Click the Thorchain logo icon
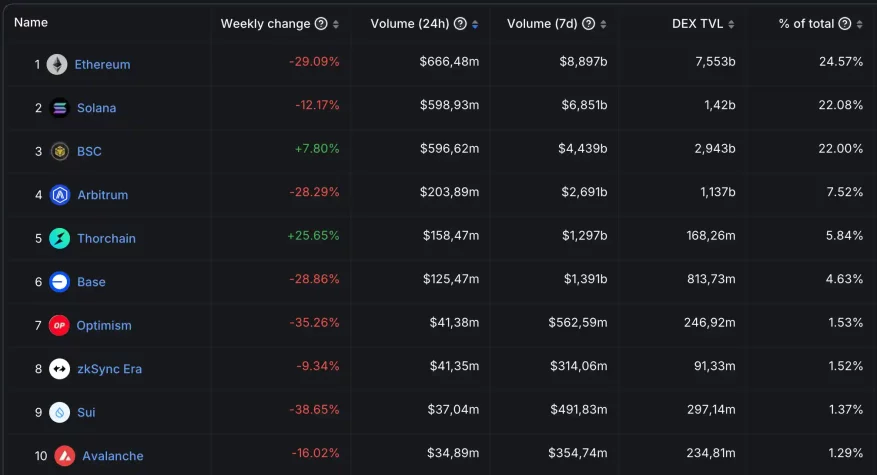Image resolution: width=877 pixels, height=475 pixels. tap(60, 238)
